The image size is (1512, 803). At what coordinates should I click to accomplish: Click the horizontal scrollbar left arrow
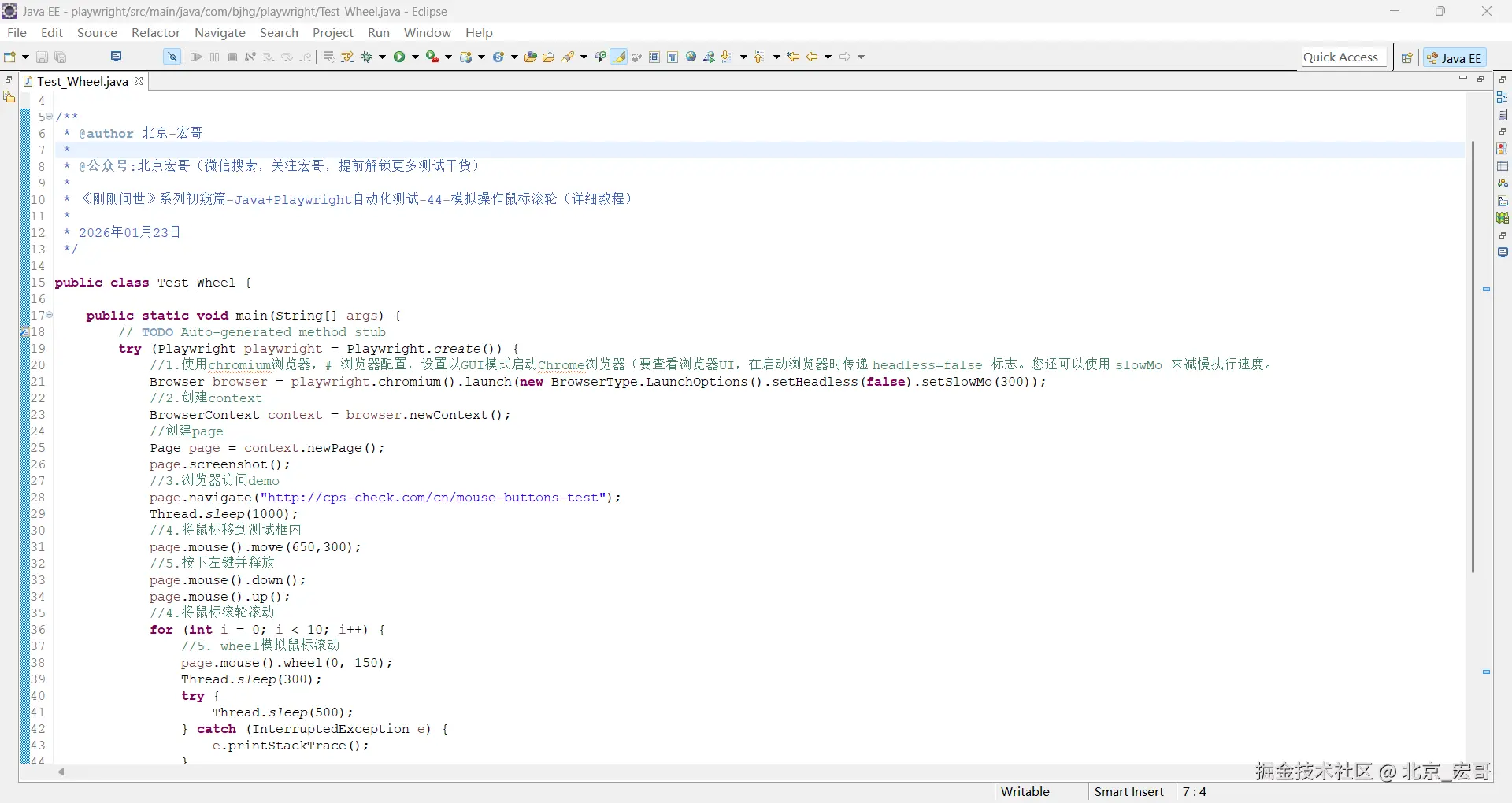pos(61,772)
